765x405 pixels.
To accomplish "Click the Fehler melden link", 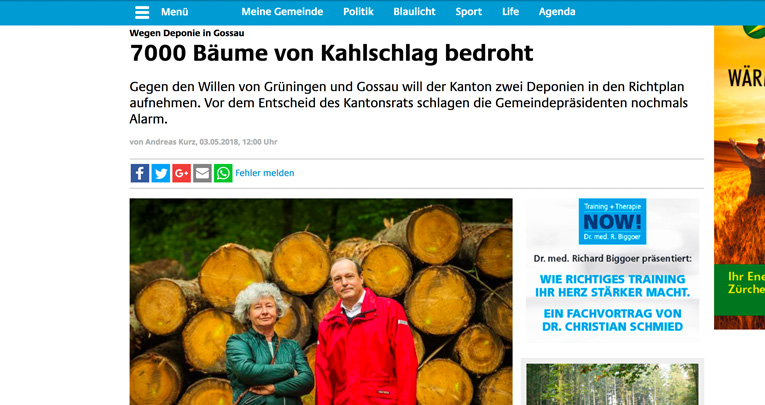I will tap(264, 173).
